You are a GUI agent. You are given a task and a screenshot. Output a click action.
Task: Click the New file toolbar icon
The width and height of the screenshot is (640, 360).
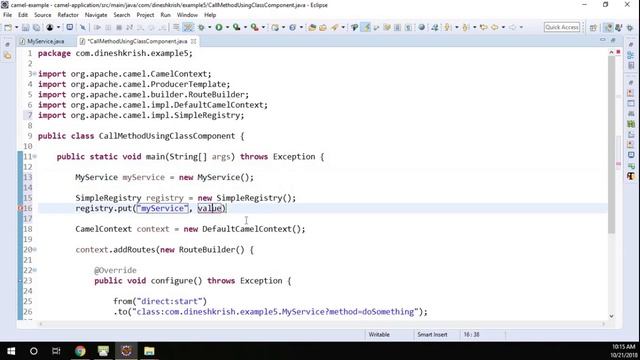pos(8,27)
